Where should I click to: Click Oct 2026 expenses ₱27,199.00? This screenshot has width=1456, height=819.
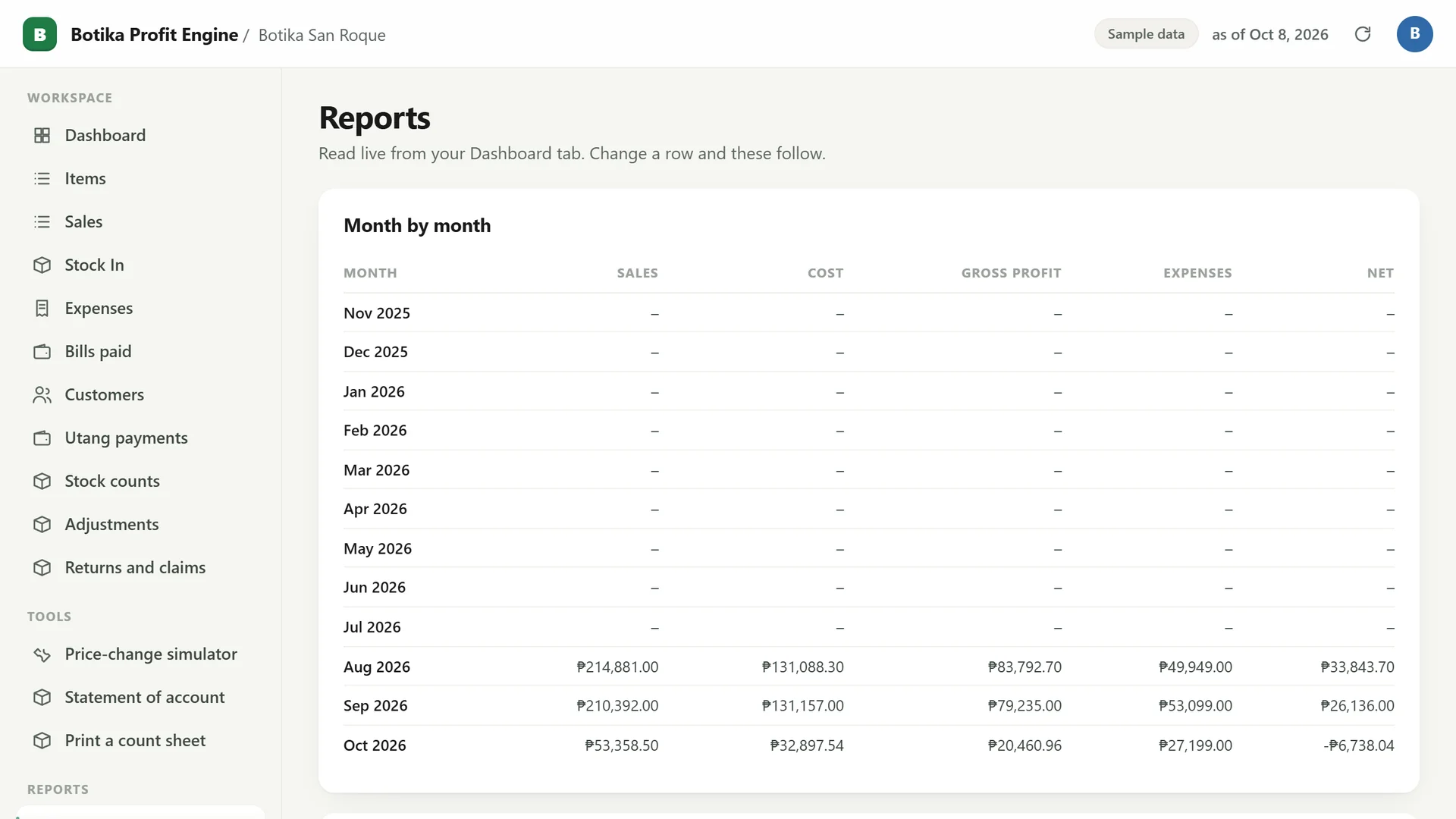coord(1195,745)
